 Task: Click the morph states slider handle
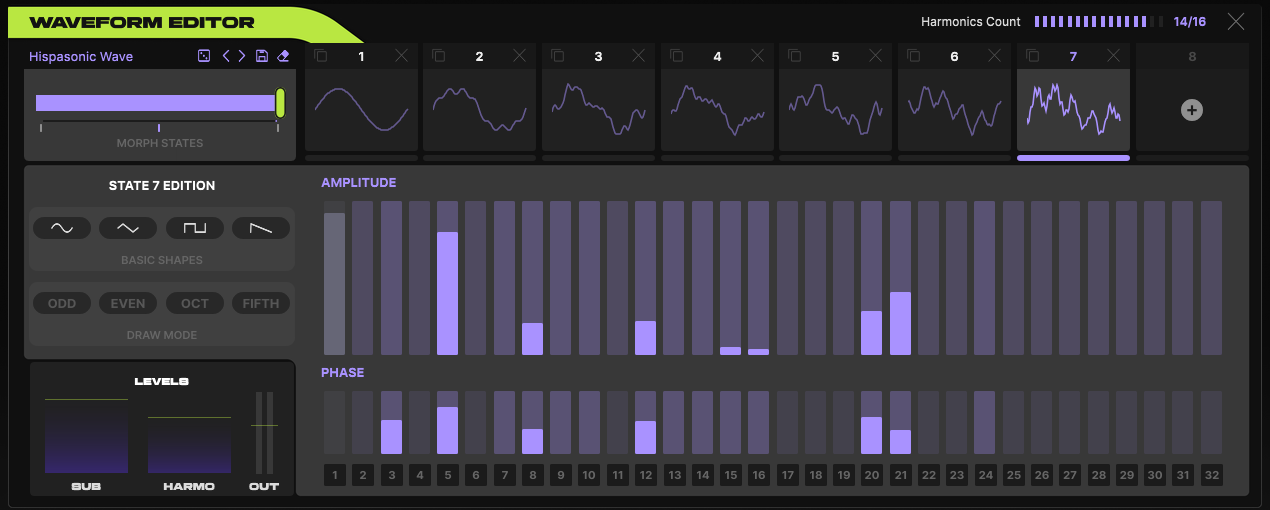[x=281, y=102]
